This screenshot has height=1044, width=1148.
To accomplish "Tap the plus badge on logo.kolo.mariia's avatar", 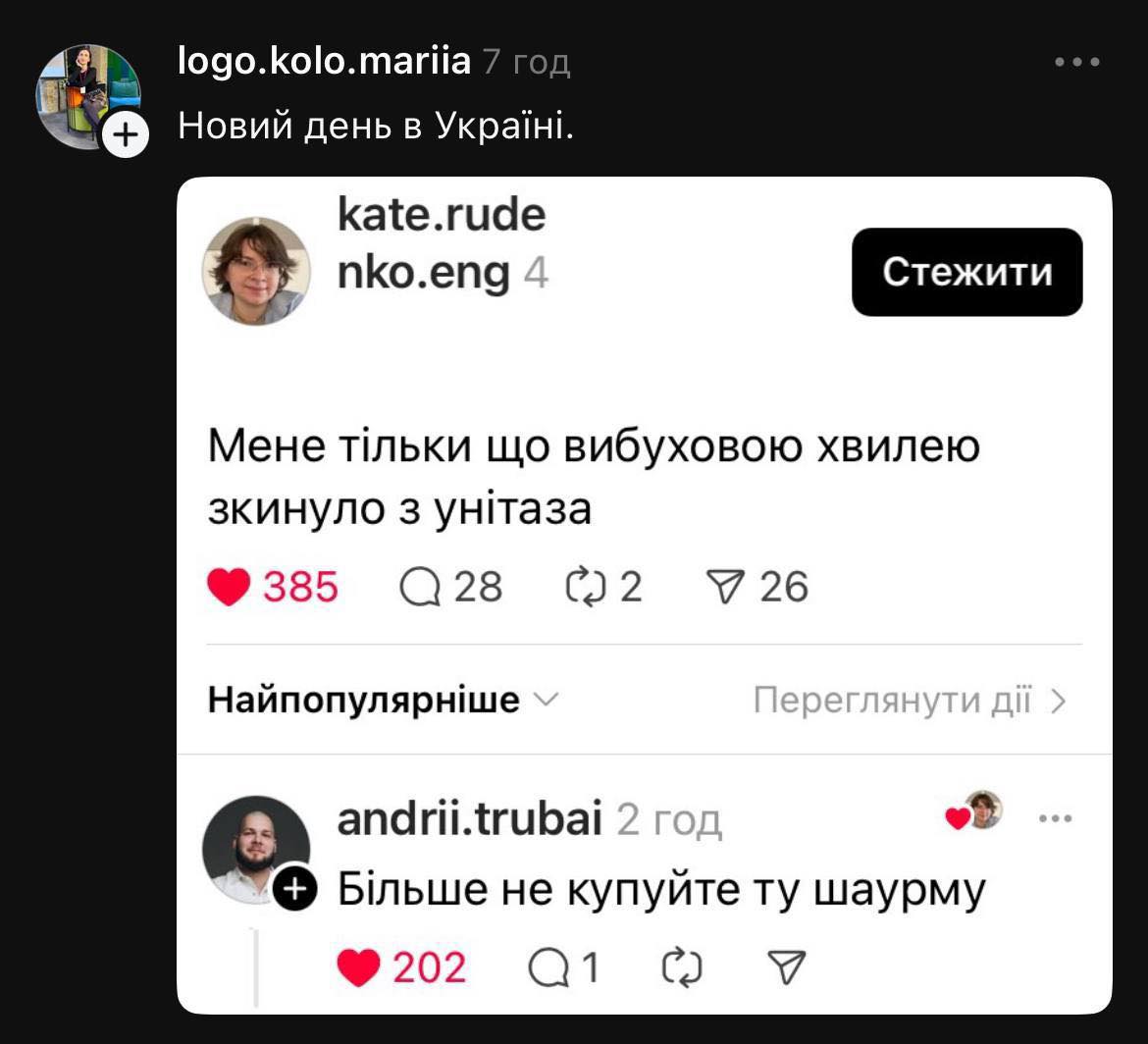I will click(125, 133).
